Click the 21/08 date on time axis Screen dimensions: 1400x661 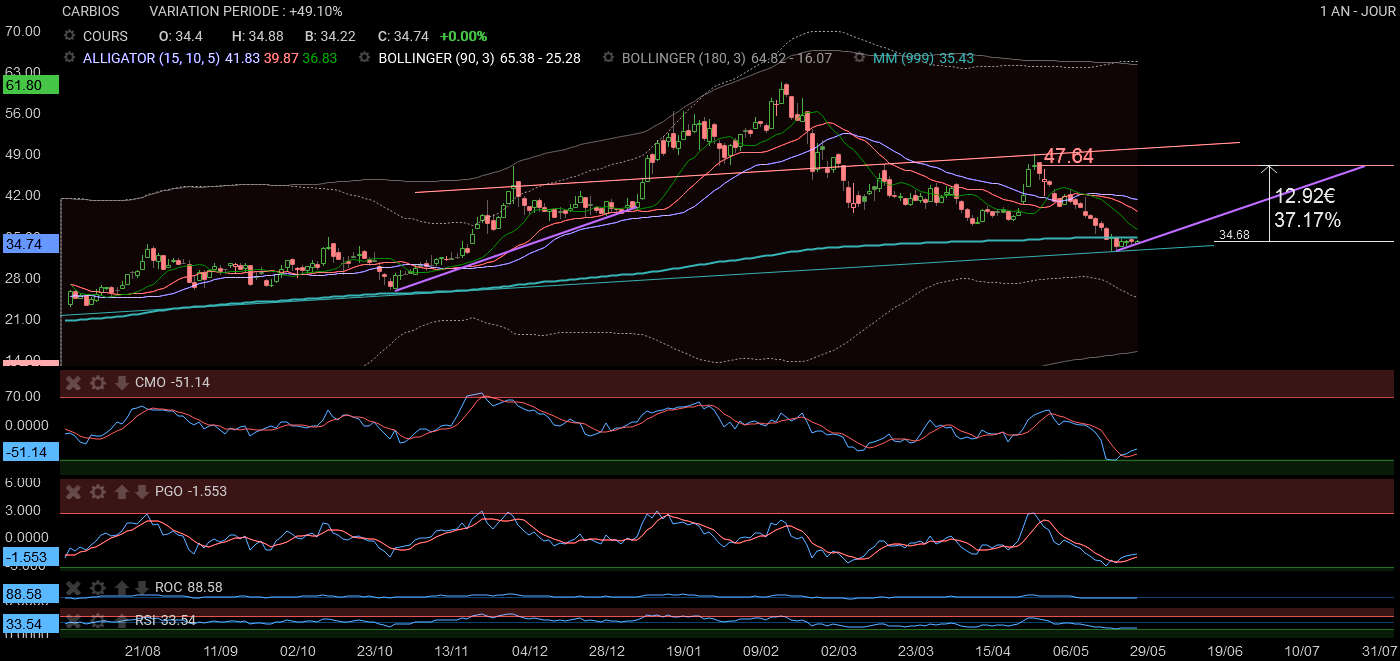click(141, 650)
